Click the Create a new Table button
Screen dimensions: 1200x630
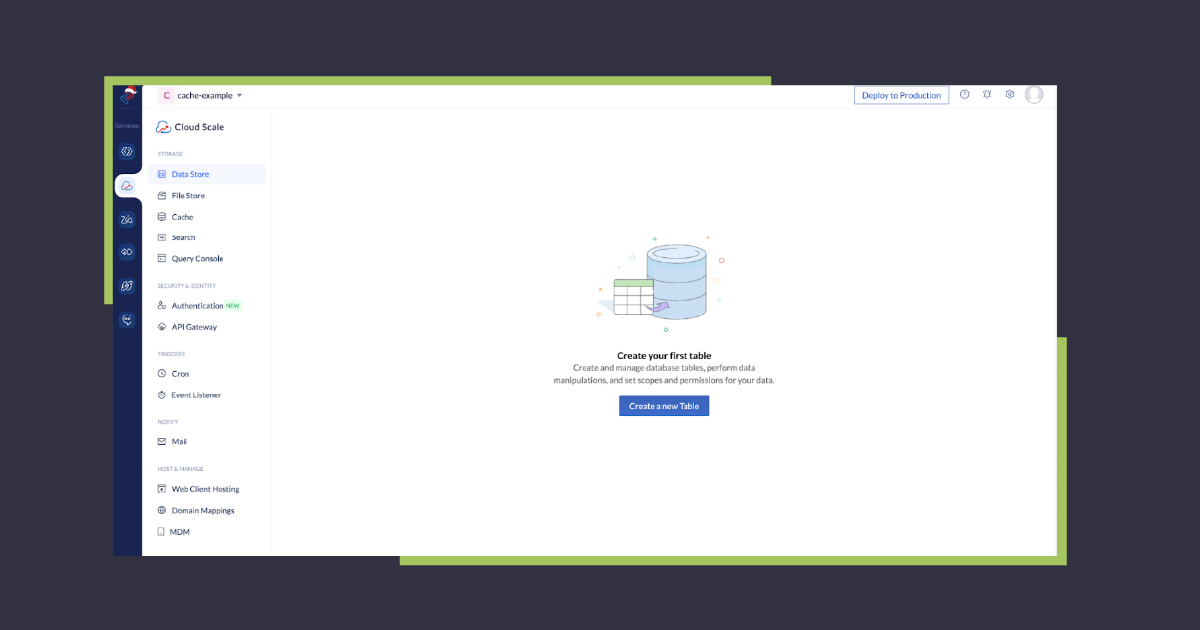(x=664, y=406)
